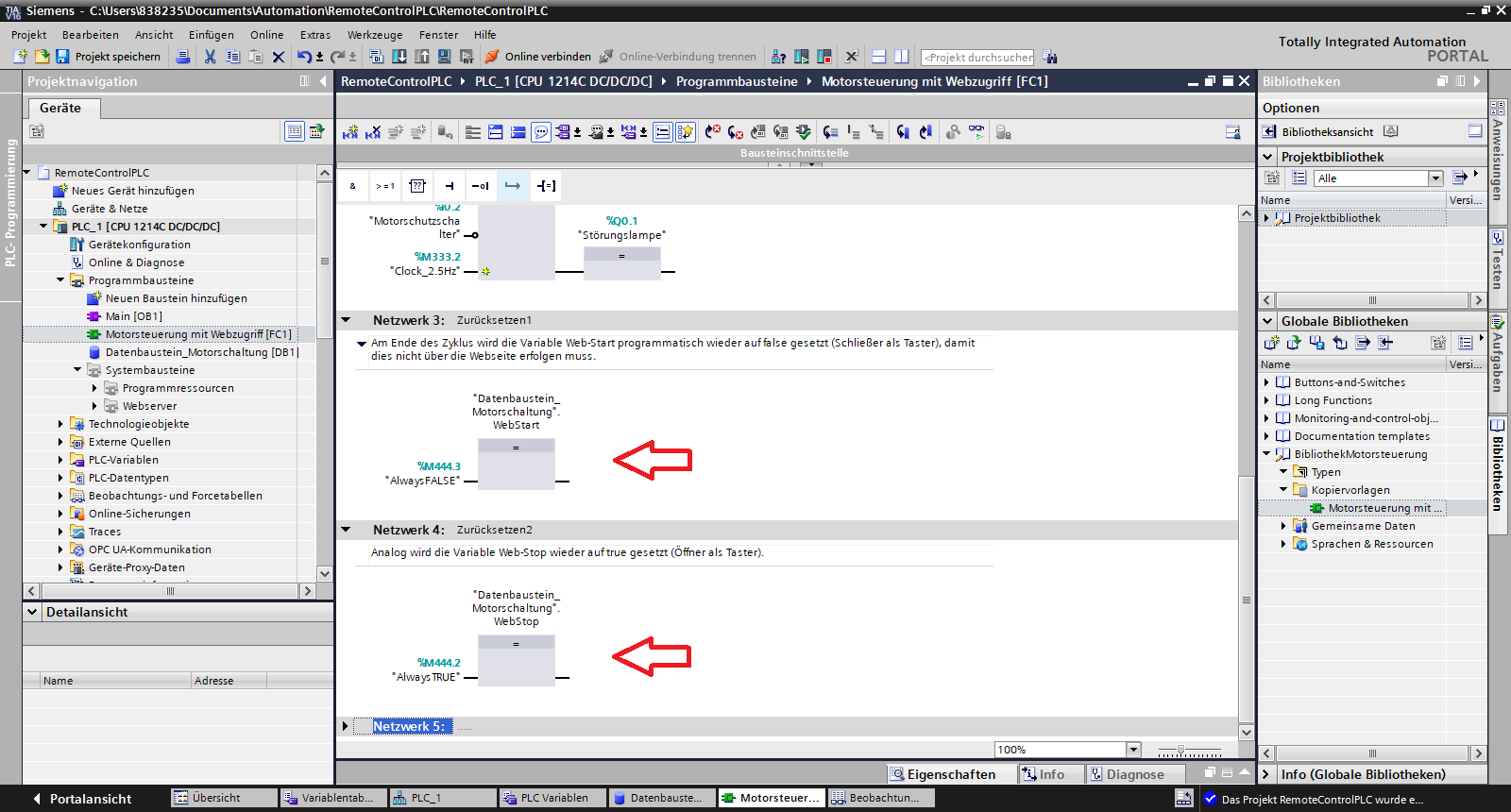Click the delete X icon in the main toolbar
1511x812 pixels.
(279, 57)
